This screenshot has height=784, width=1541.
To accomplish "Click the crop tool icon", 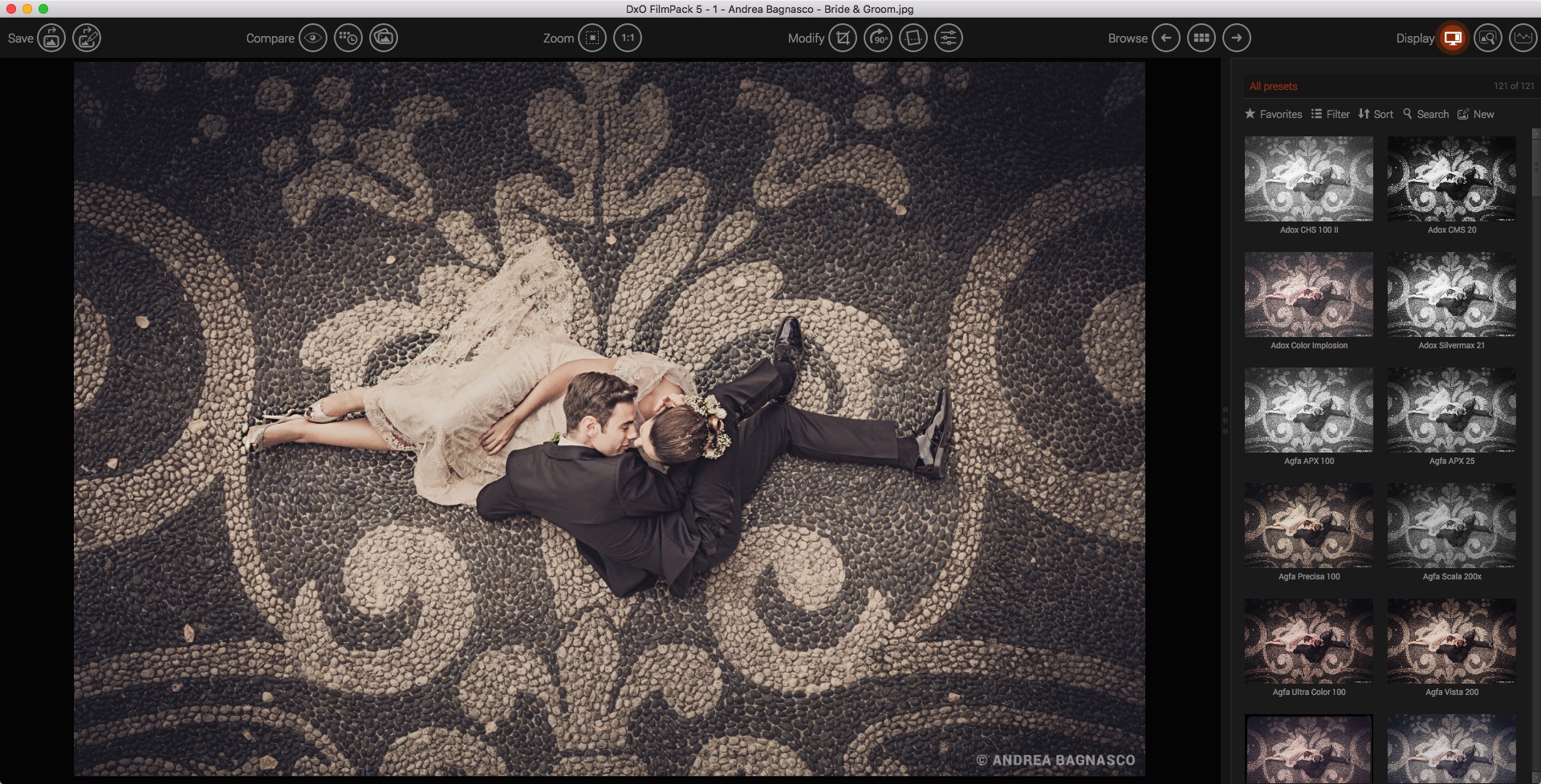I will coord(842,38).
